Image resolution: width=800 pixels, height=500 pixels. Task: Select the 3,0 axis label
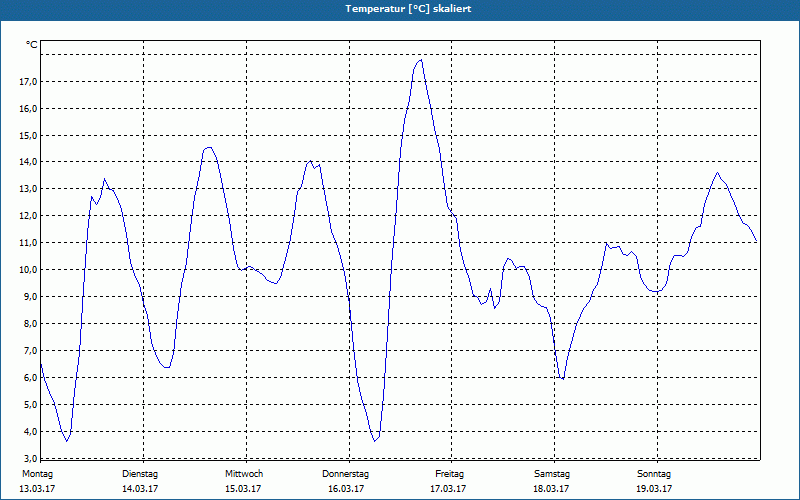tap(30, 458)
